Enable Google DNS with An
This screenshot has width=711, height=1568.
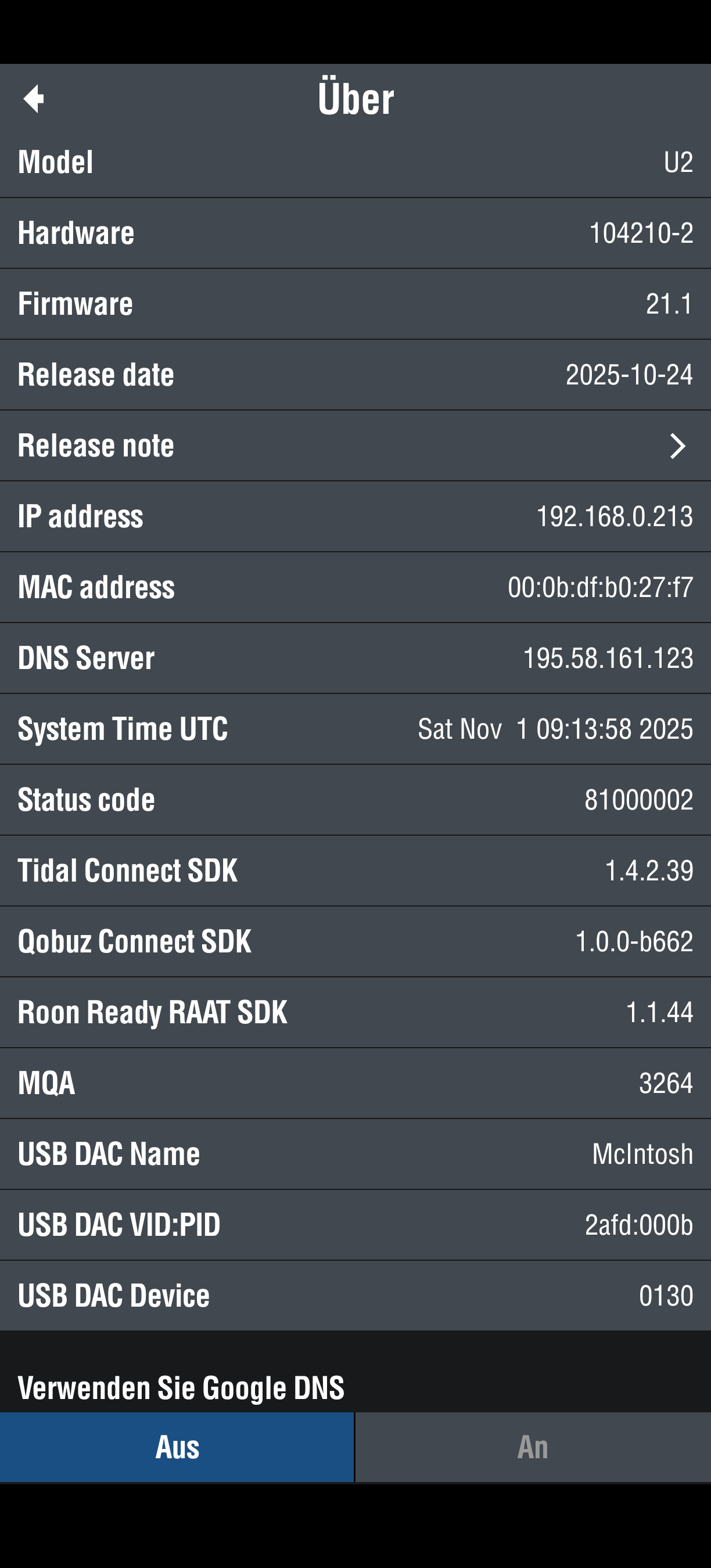tap(533, 1447)
